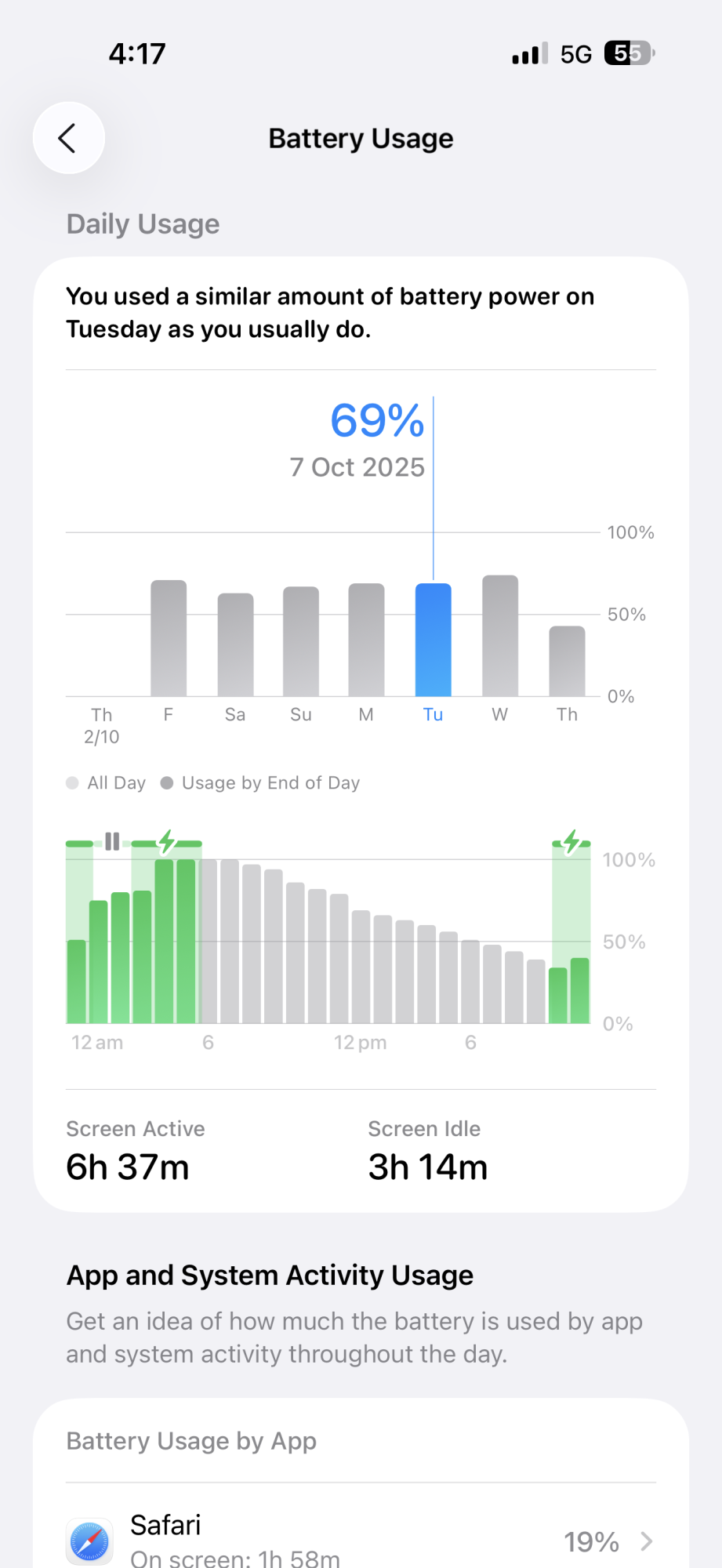
Task: Tap the highlighted blue Tuesday bar
Action: tap(433, 640)
